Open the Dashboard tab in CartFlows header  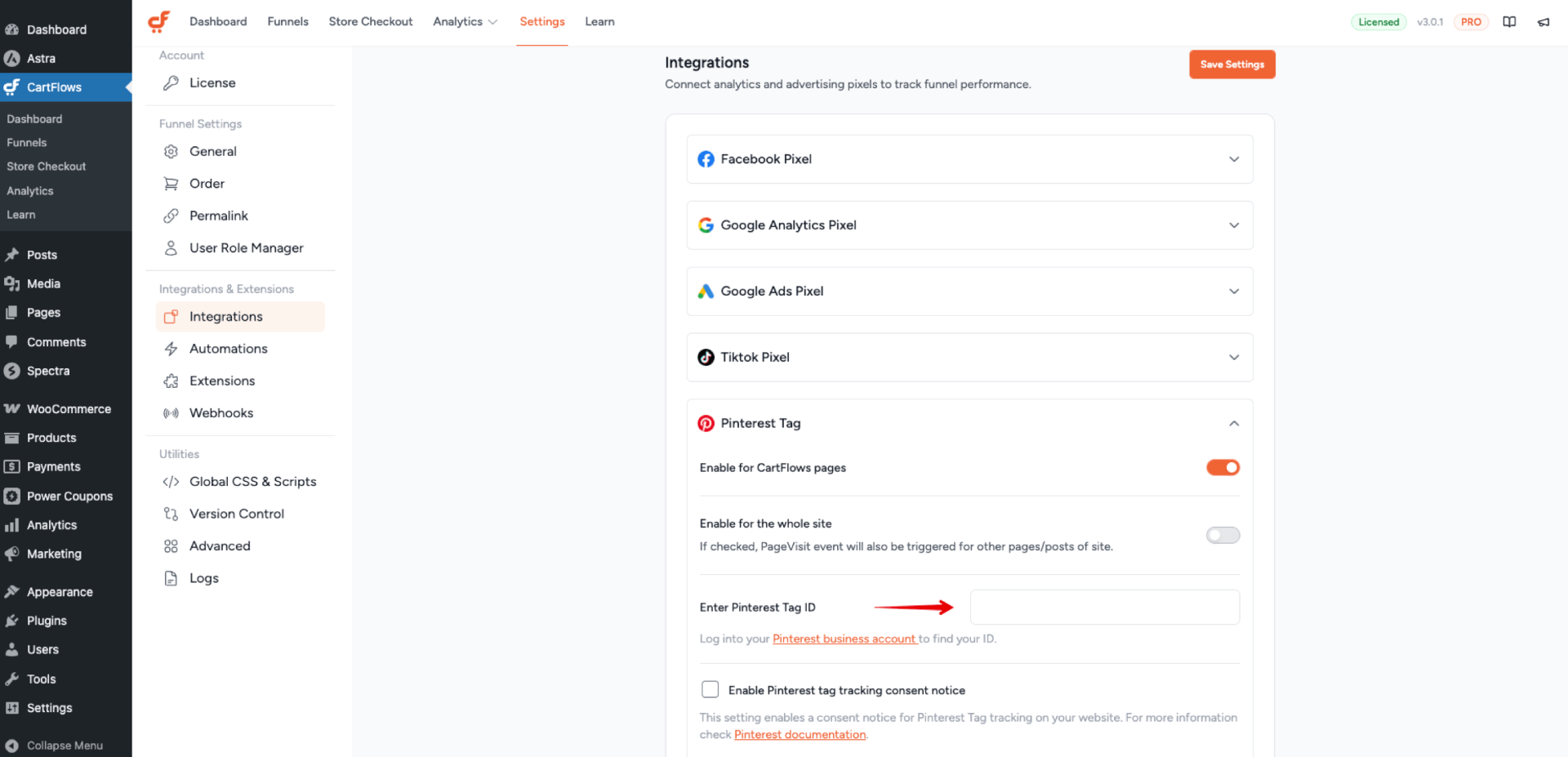point(218,22)
